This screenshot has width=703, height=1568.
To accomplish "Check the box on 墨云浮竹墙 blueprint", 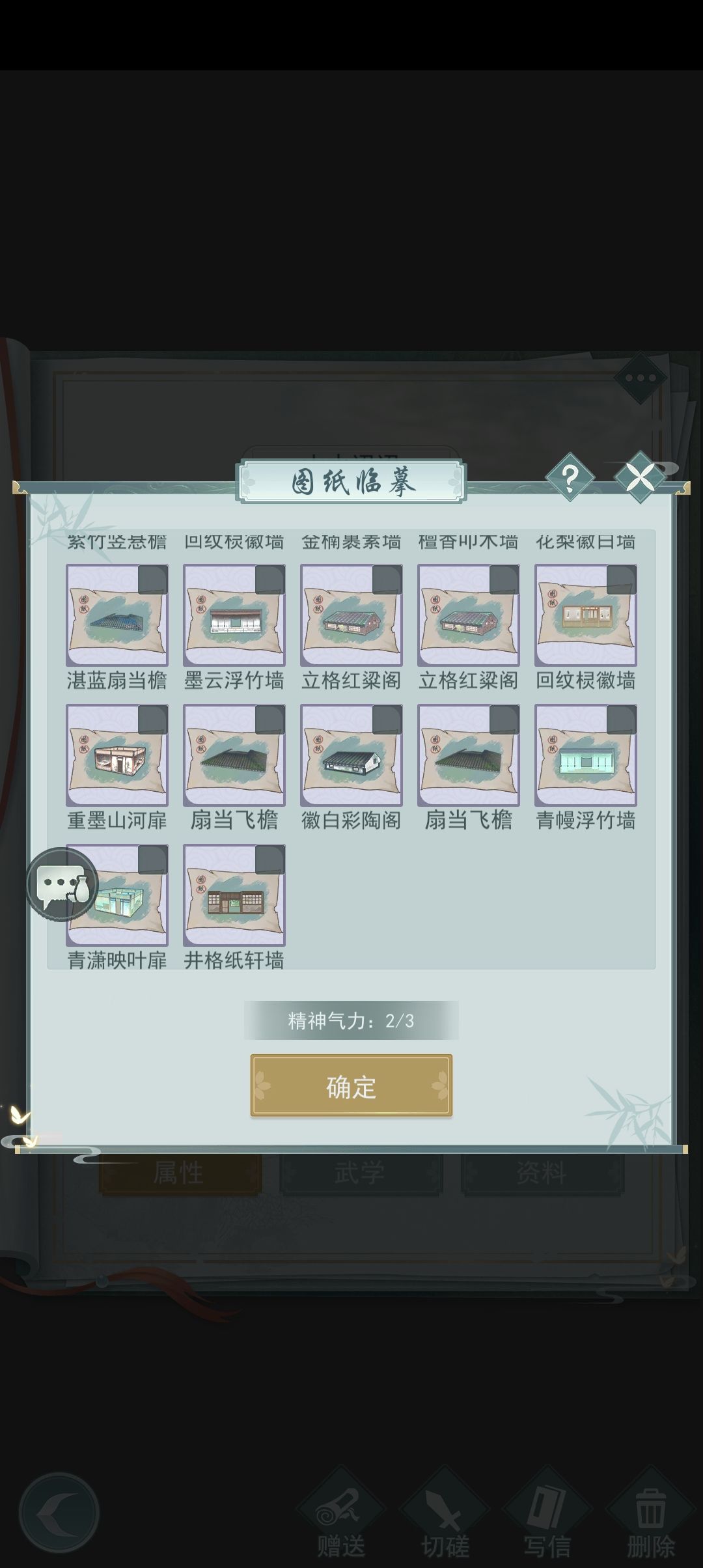I will (270, 580).
